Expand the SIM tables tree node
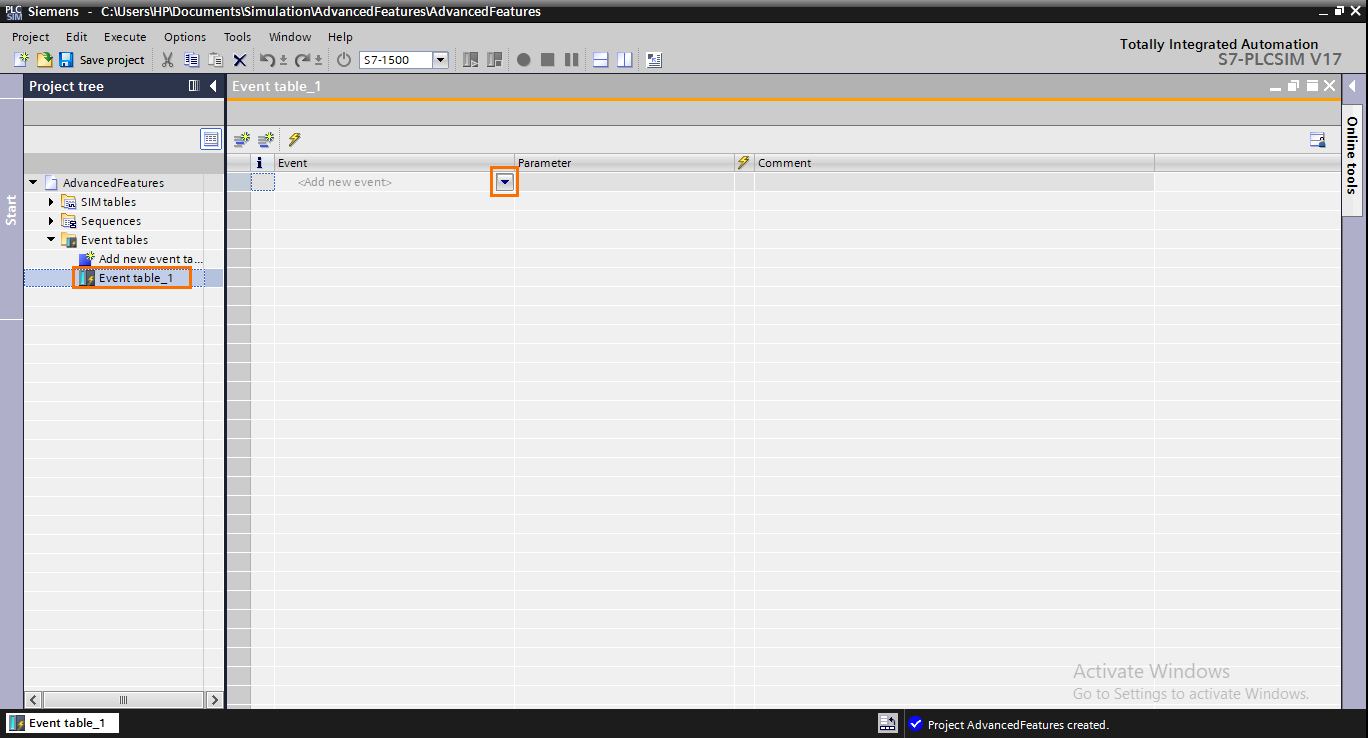Viewport: 1368px width, 738px height. click(49, 201)
